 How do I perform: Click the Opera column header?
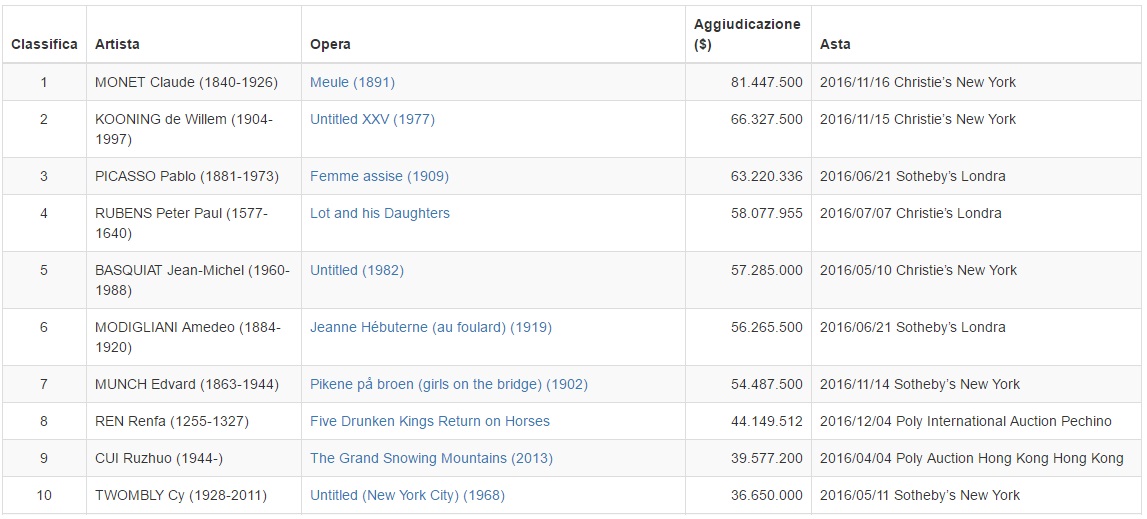coord(330,44)
